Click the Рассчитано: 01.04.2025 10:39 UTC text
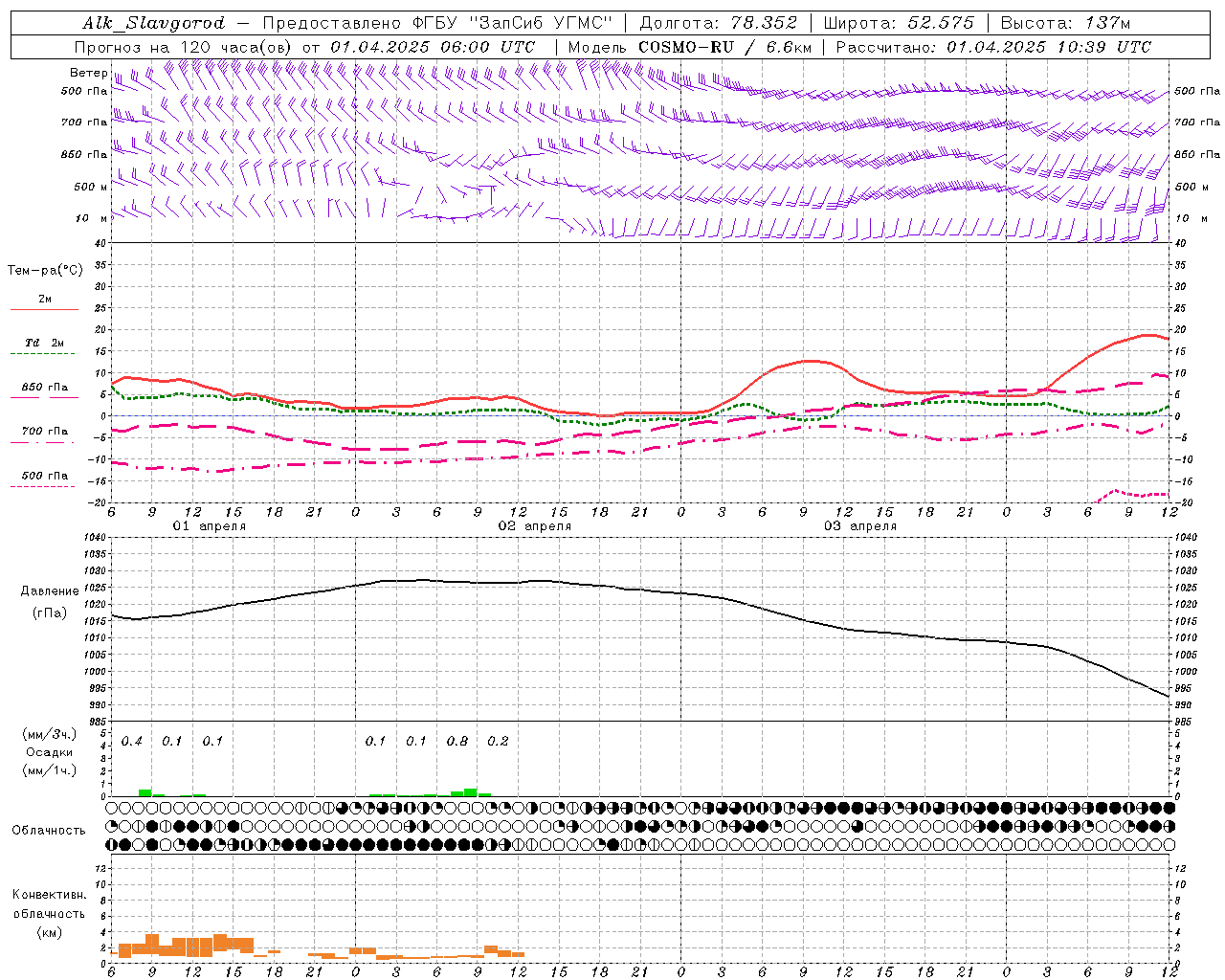Viewport: 1225px width, 980px height. tap(993, 47)
